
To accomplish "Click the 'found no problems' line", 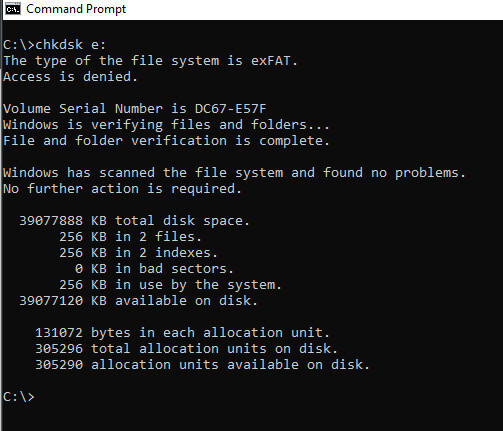I will click(234, 173).
